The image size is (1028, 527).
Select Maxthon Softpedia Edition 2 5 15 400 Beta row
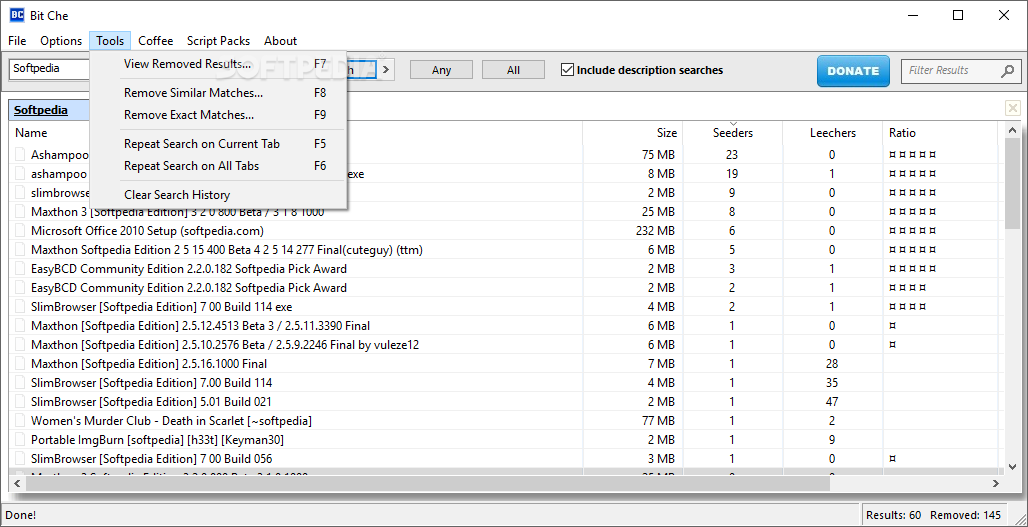[x=227, y=250]
